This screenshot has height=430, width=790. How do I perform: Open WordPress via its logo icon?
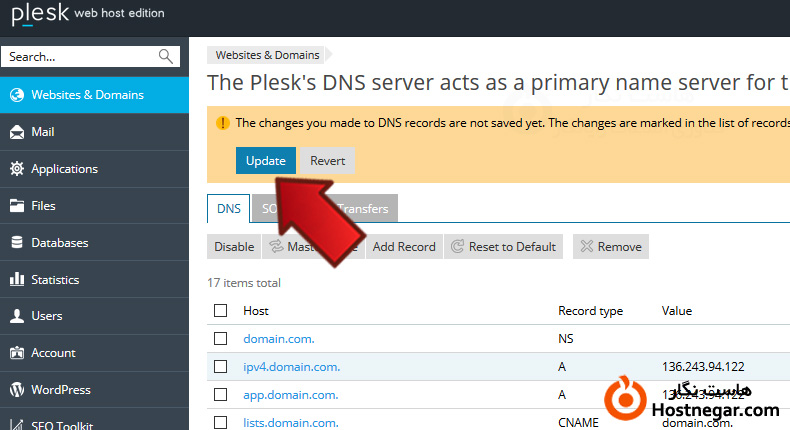16,390
